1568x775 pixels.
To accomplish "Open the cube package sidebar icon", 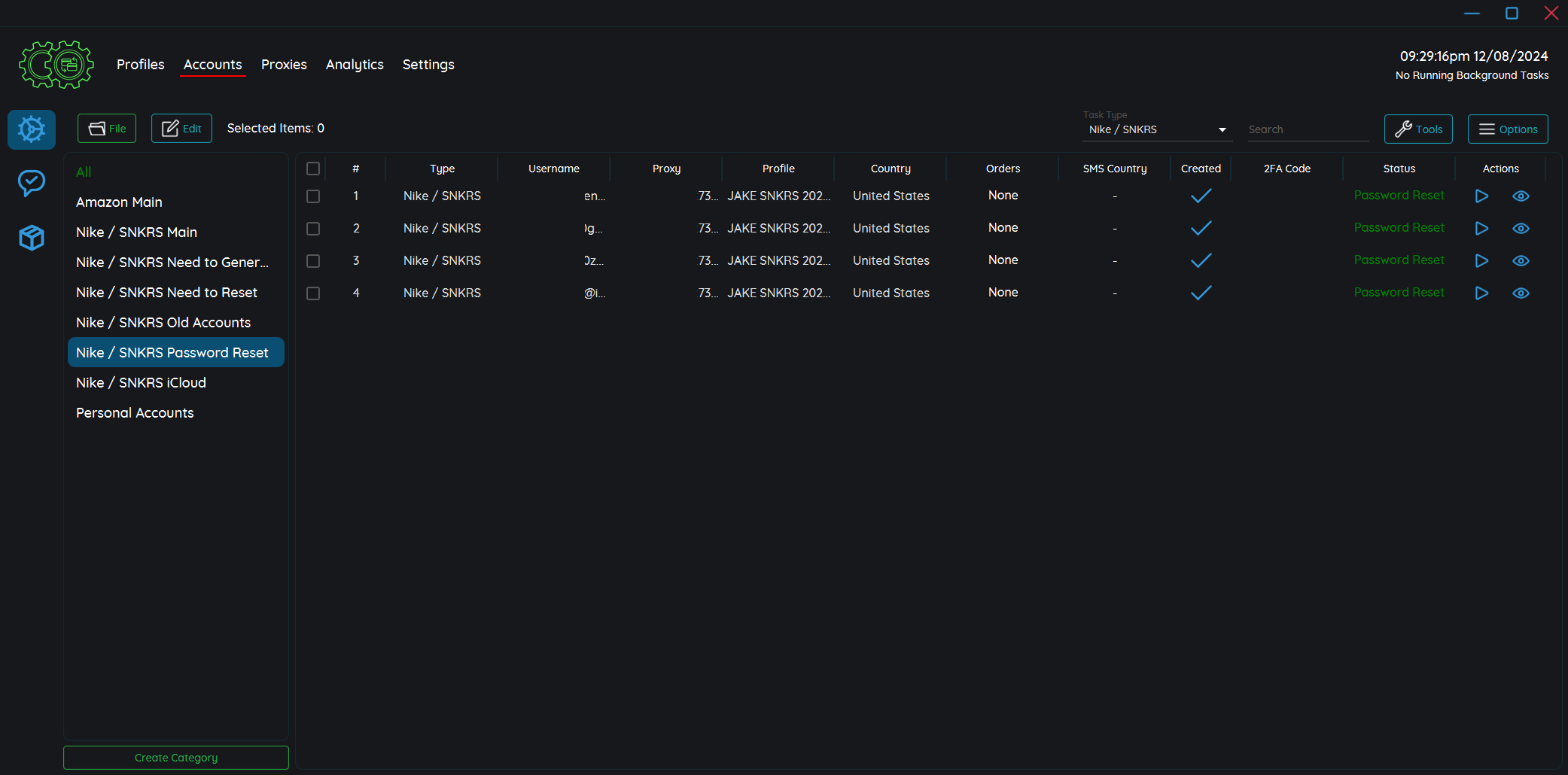I will point(32,238).
